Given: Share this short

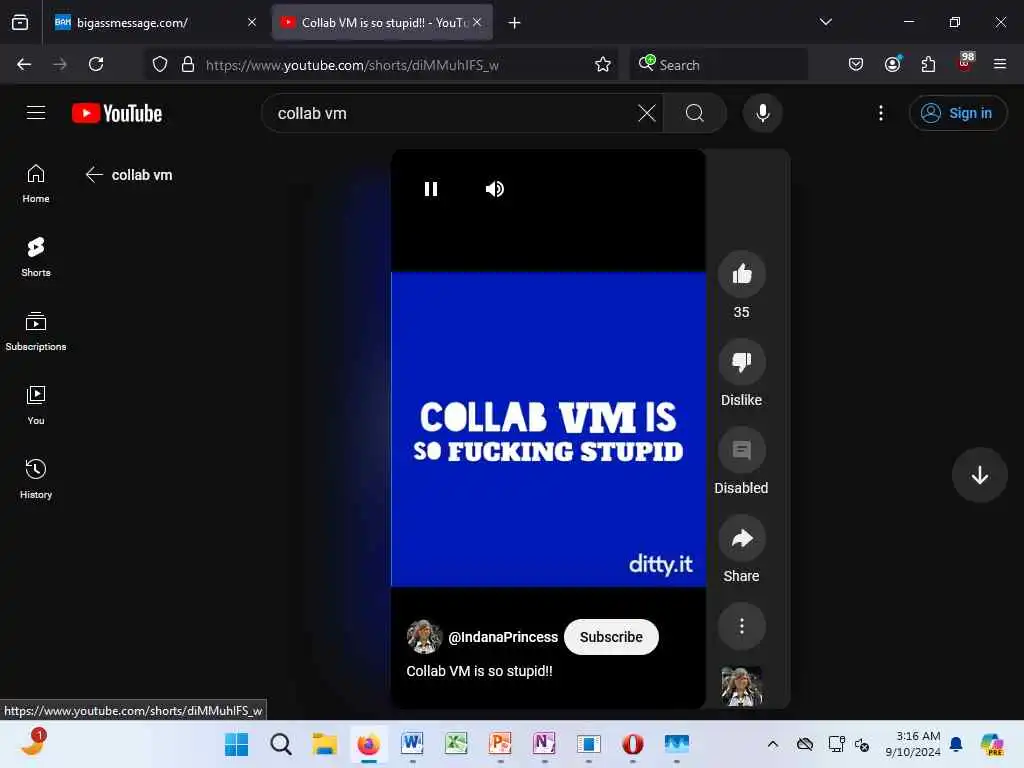Looking at the screenshot, I should point(741,538).
